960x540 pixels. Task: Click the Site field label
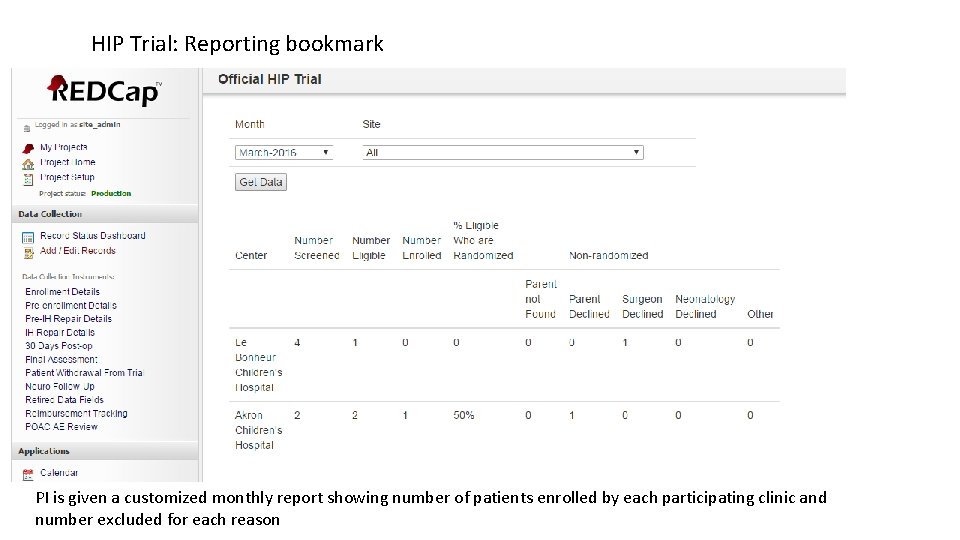[371, 124]
